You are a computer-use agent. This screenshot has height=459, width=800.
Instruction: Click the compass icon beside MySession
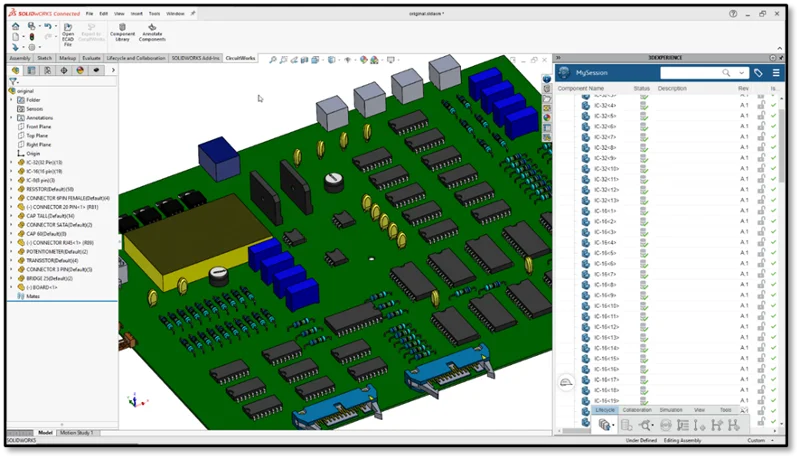[x=565, y=73]
